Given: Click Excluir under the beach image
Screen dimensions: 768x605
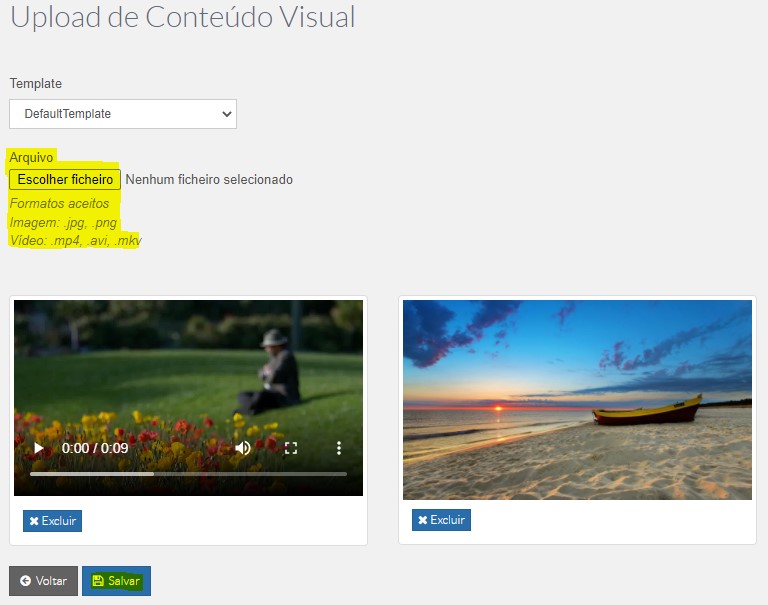Looking at the screenshot, I should point(441,520).
